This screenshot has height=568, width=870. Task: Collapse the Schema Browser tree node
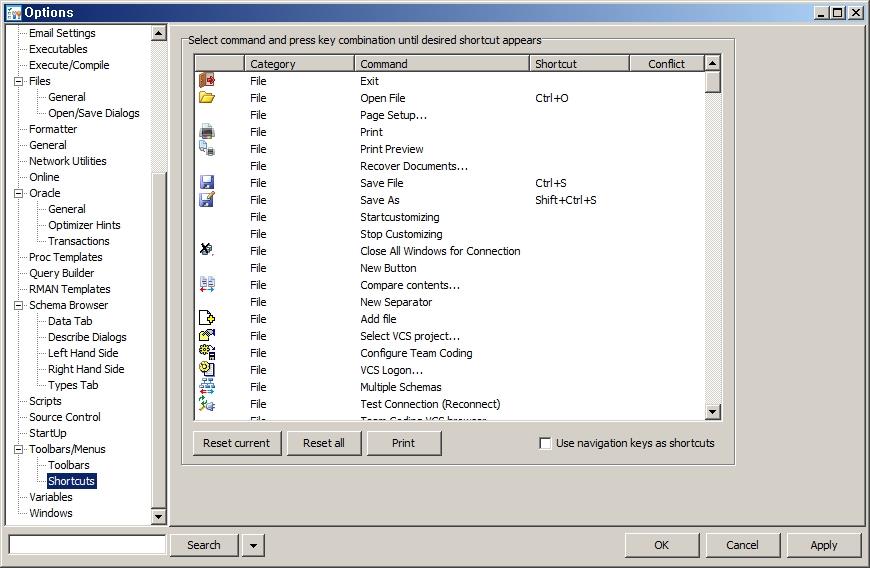[18, 305]
